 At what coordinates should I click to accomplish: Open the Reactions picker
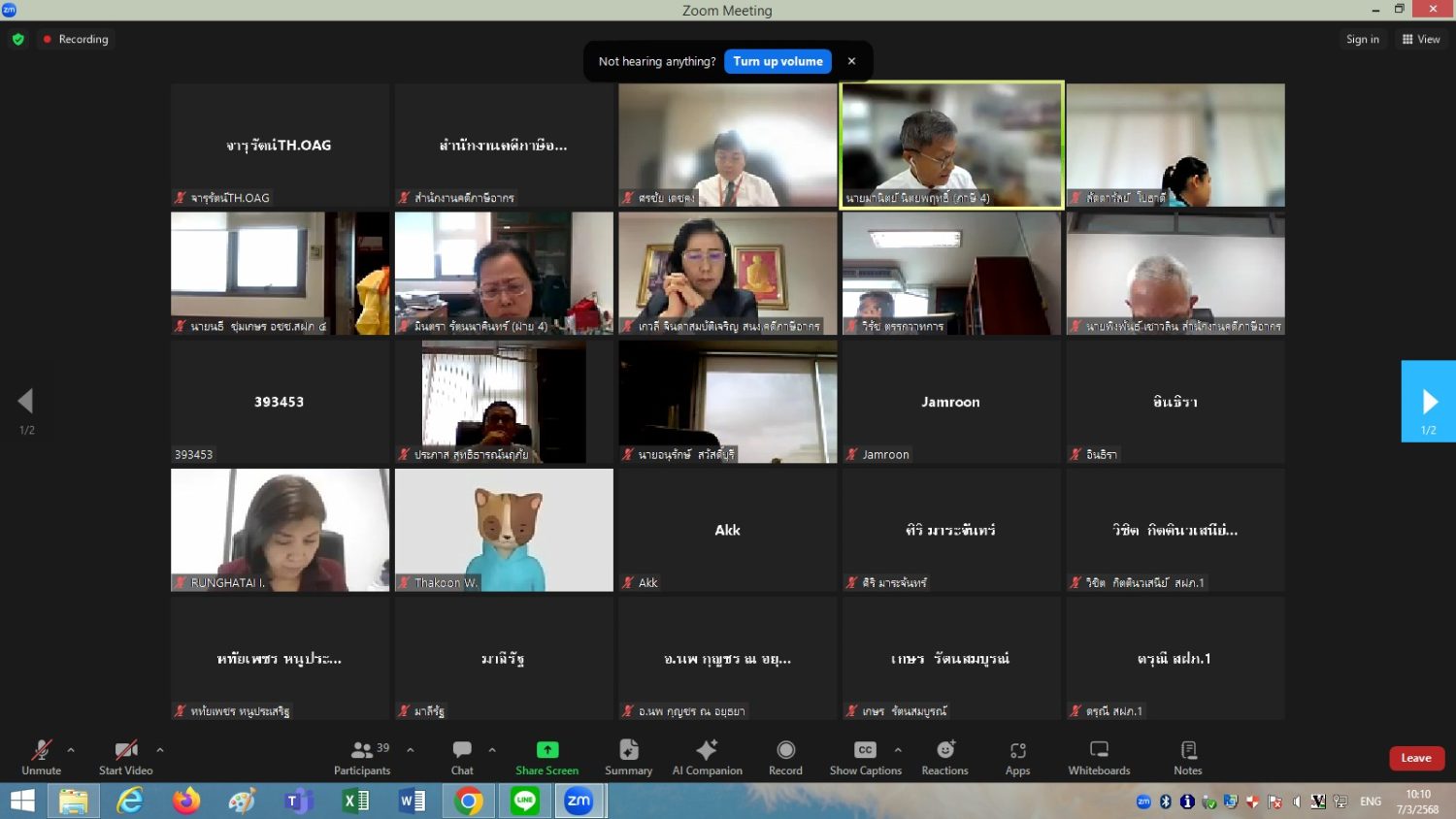coord(944,757)
